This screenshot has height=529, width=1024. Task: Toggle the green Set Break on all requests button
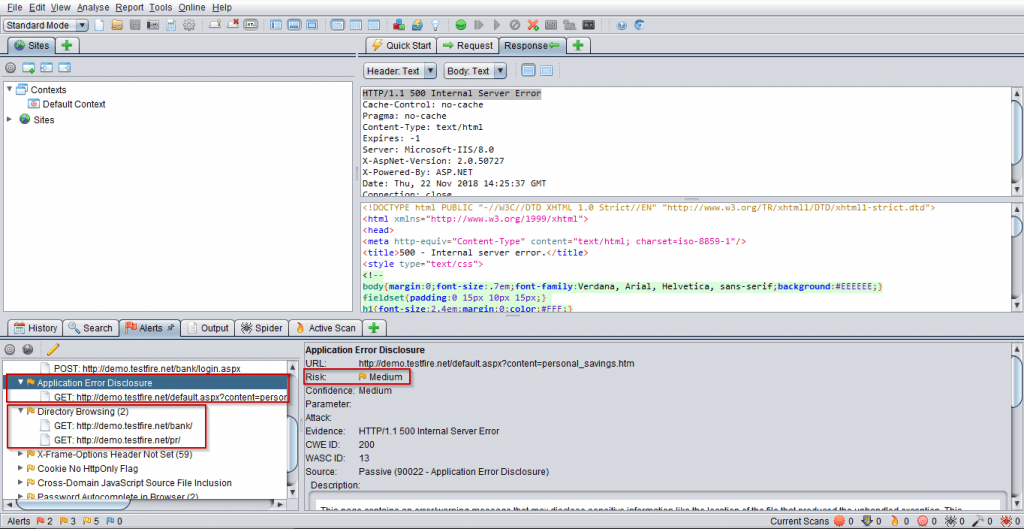[461, 25]
